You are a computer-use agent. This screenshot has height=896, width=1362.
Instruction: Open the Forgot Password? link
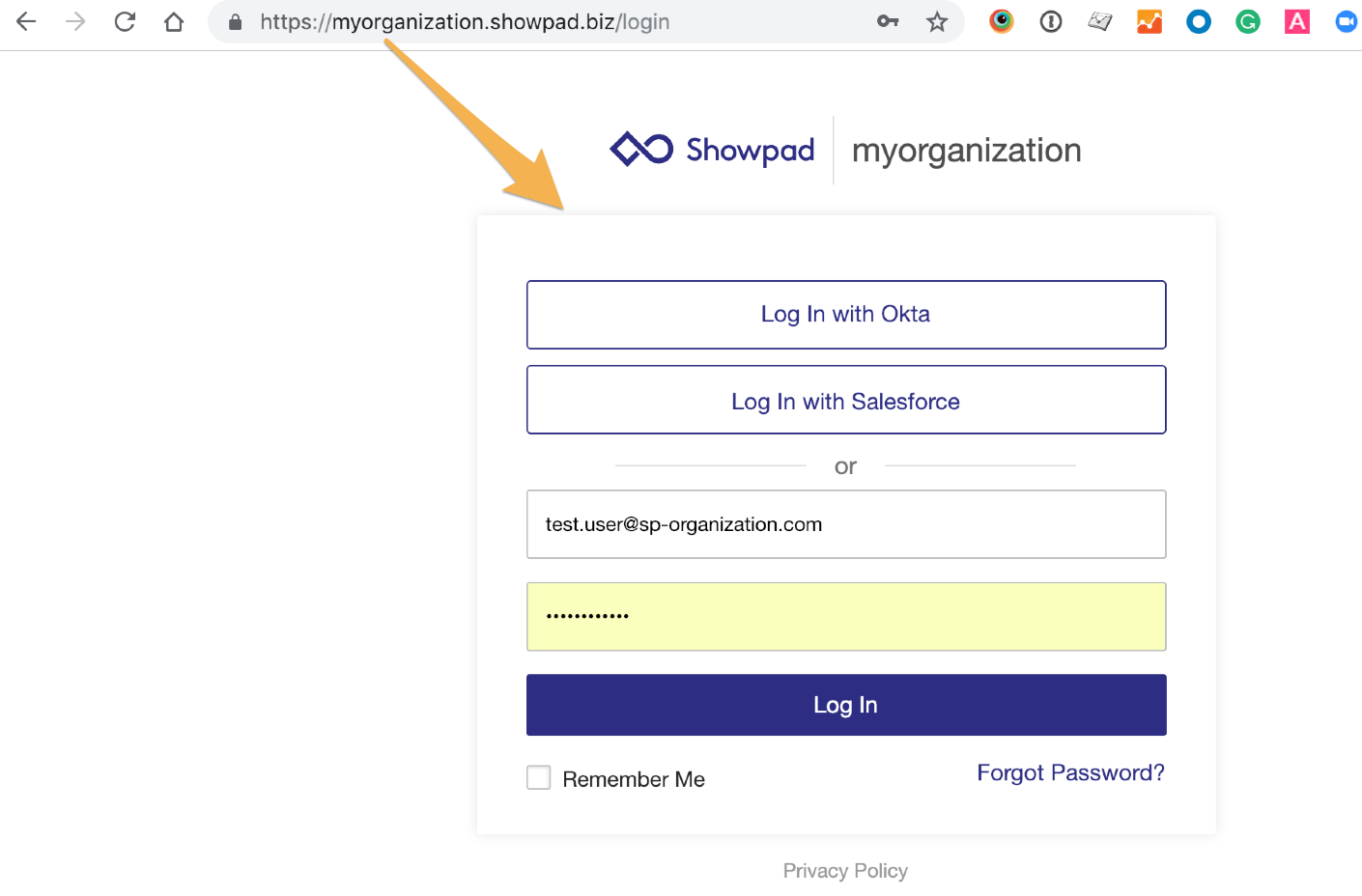point(1070,773)
